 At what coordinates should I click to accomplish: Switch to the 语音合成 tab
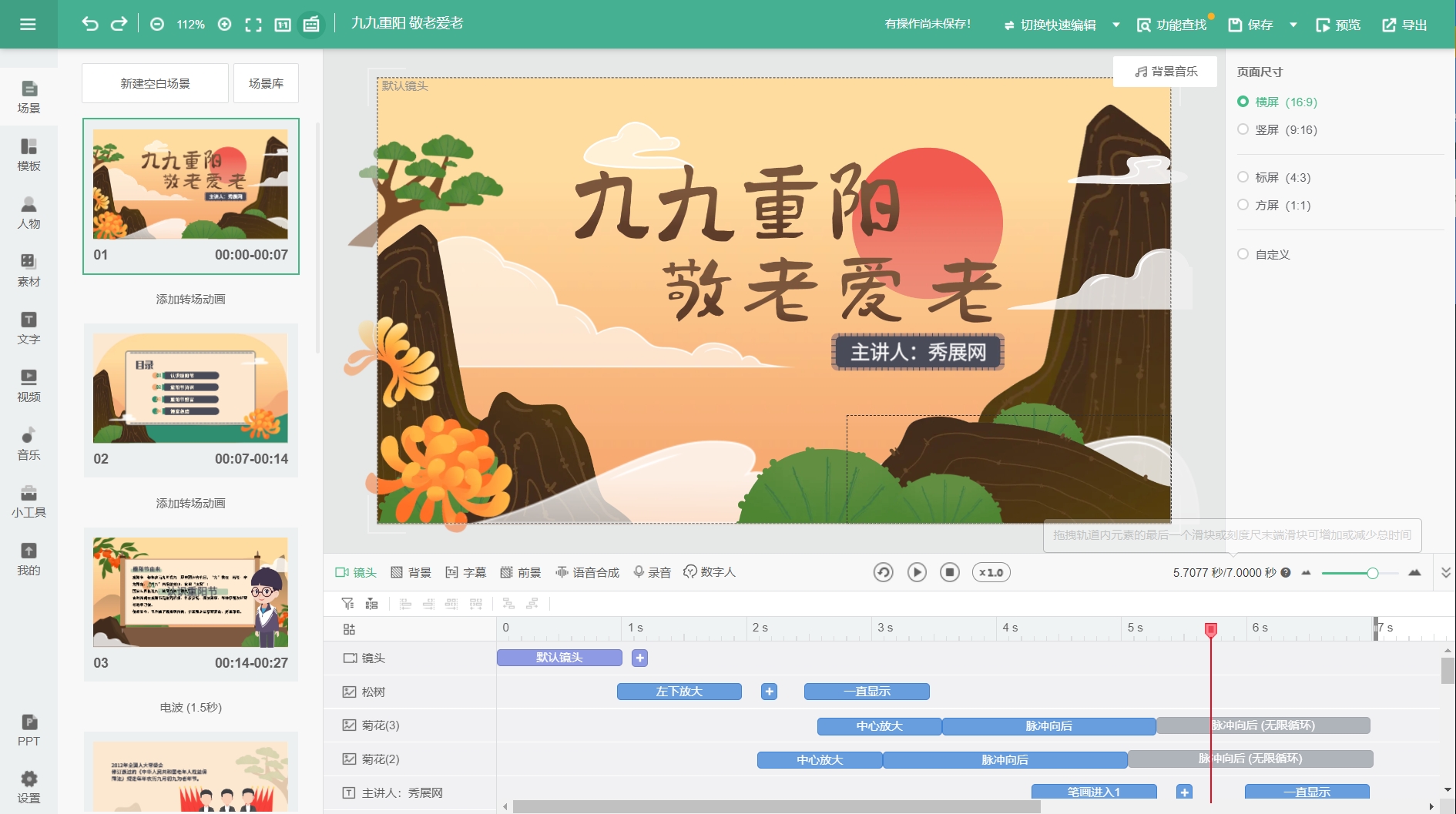[588, 572]
